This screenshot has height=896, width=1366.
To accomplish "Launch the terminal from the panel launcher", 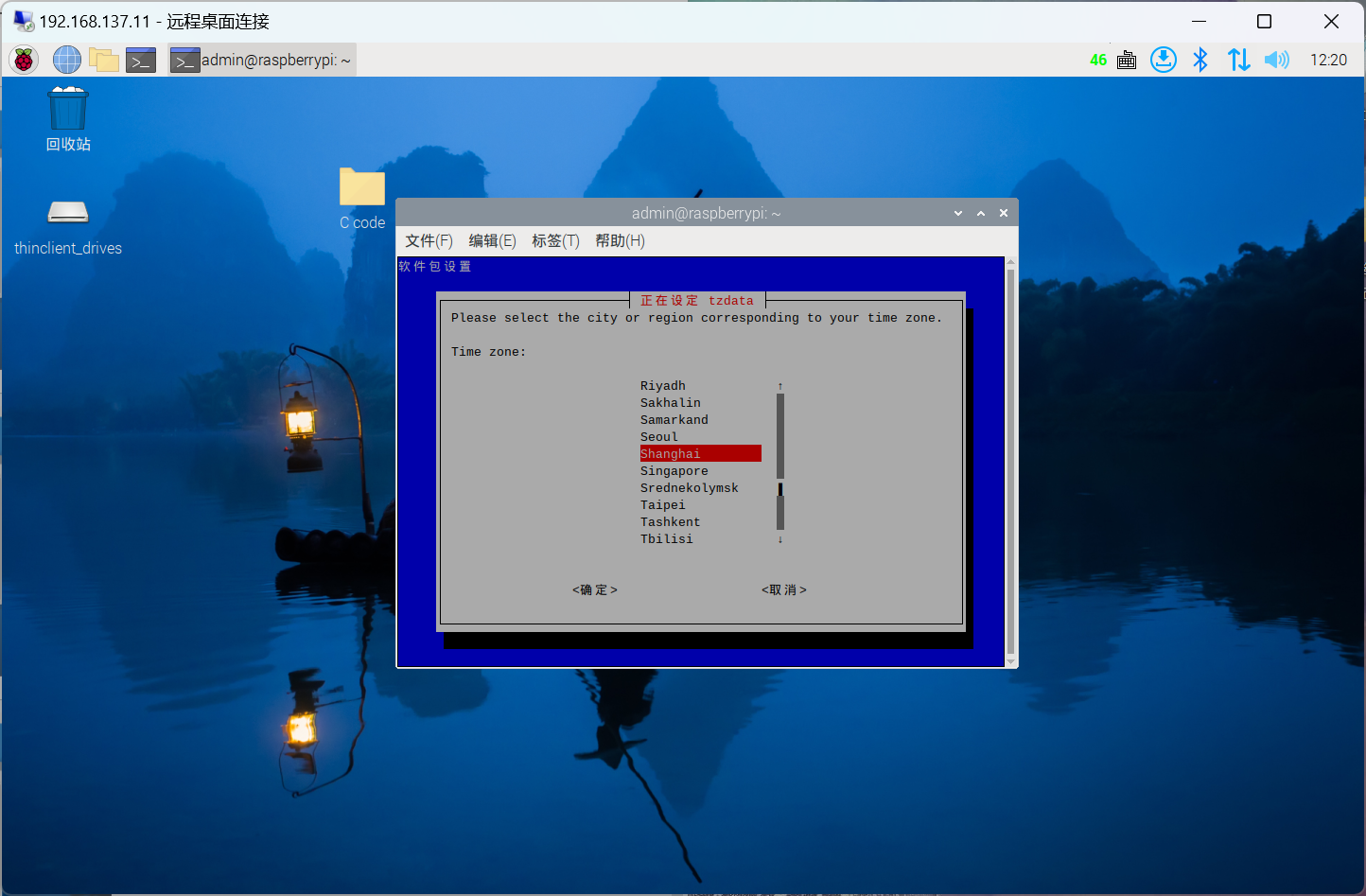I will [x=141, y=61].
